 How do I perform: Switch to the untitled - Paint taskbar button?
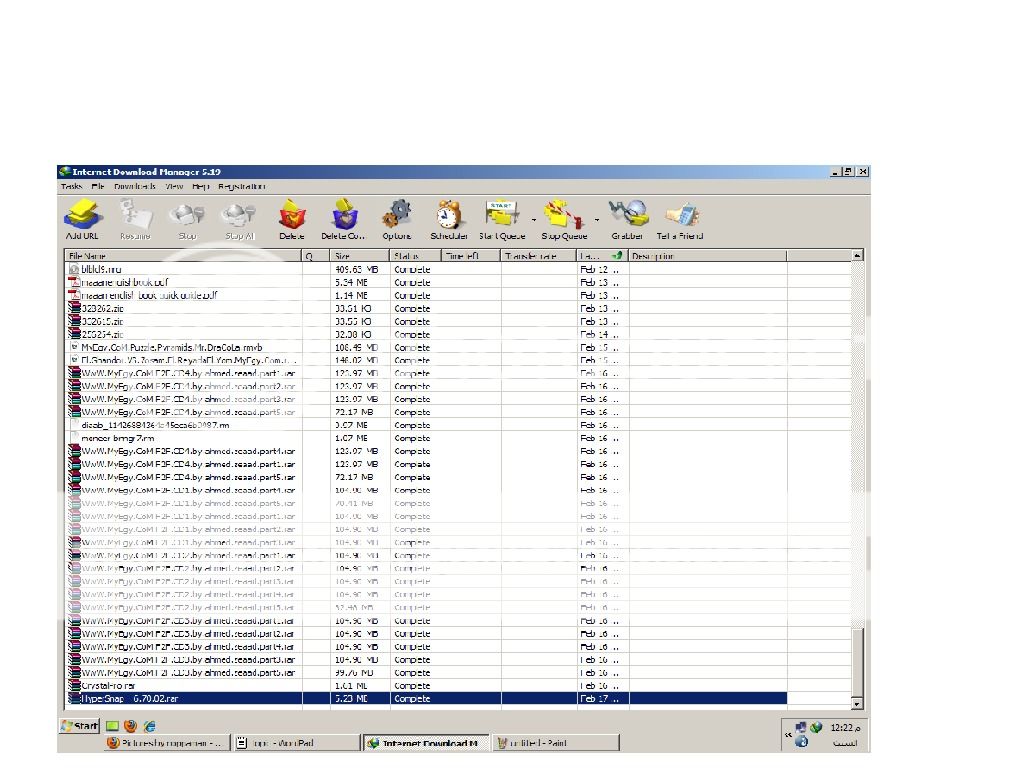tap(556, 743)
